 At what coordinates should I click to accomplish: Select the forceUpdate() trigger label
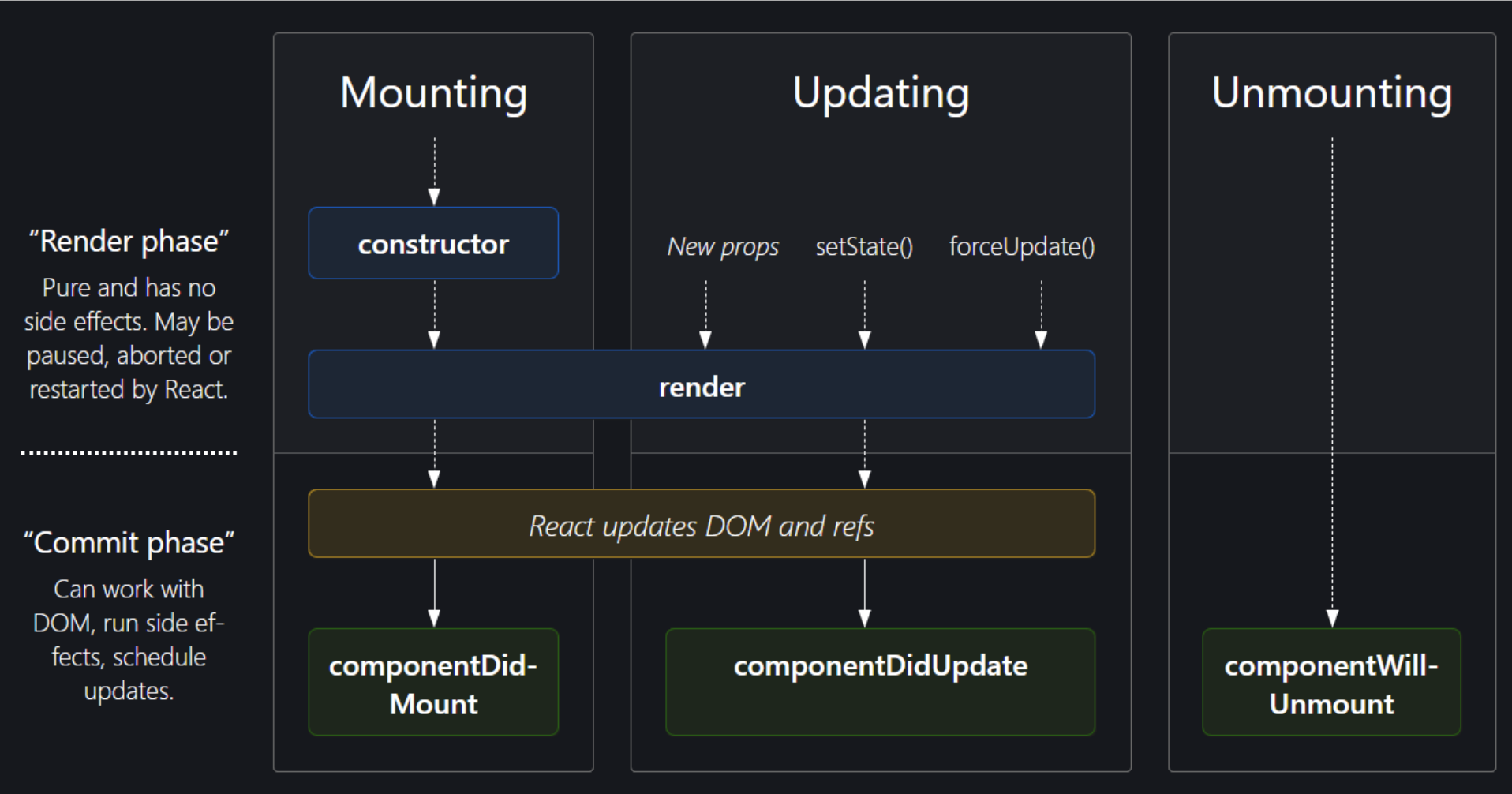click(x=1021, y=247)
